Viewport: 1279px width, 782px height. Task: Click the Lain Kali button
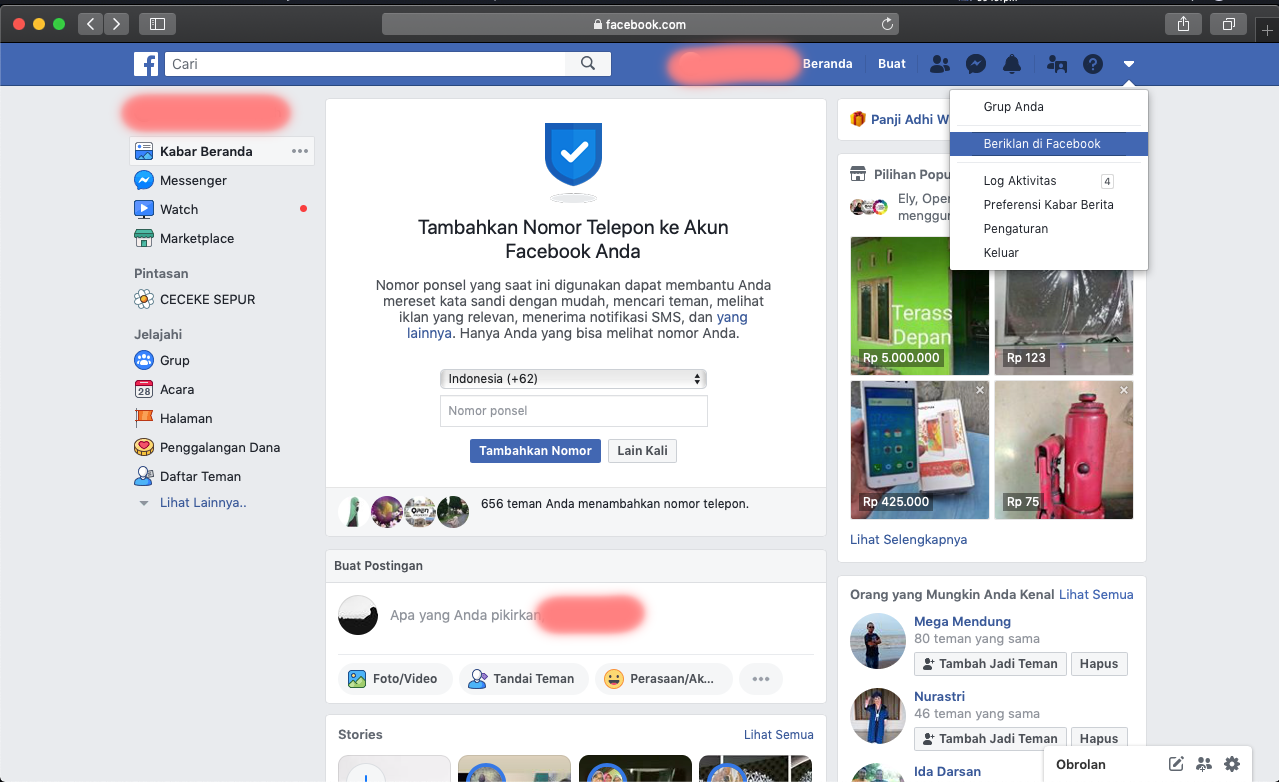tap(642, 451)
